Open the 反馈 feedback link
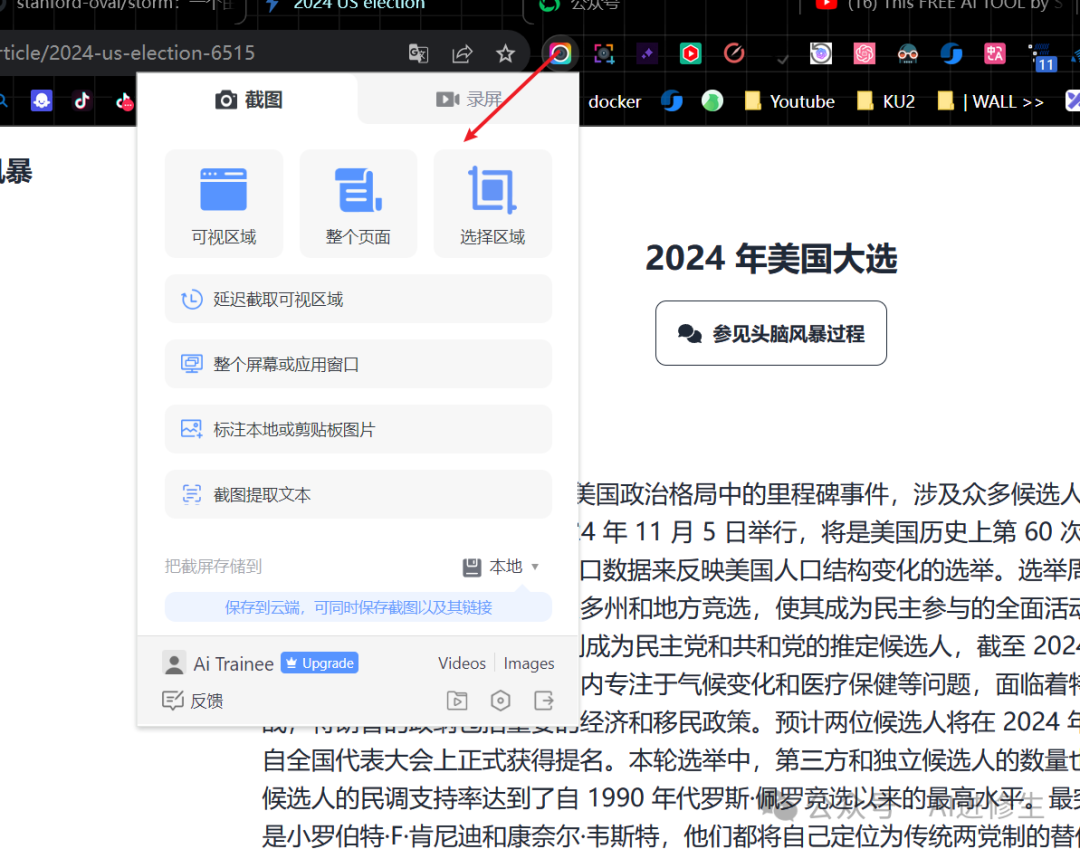Viewport: 1080px width, 849px height. [193, 701]
